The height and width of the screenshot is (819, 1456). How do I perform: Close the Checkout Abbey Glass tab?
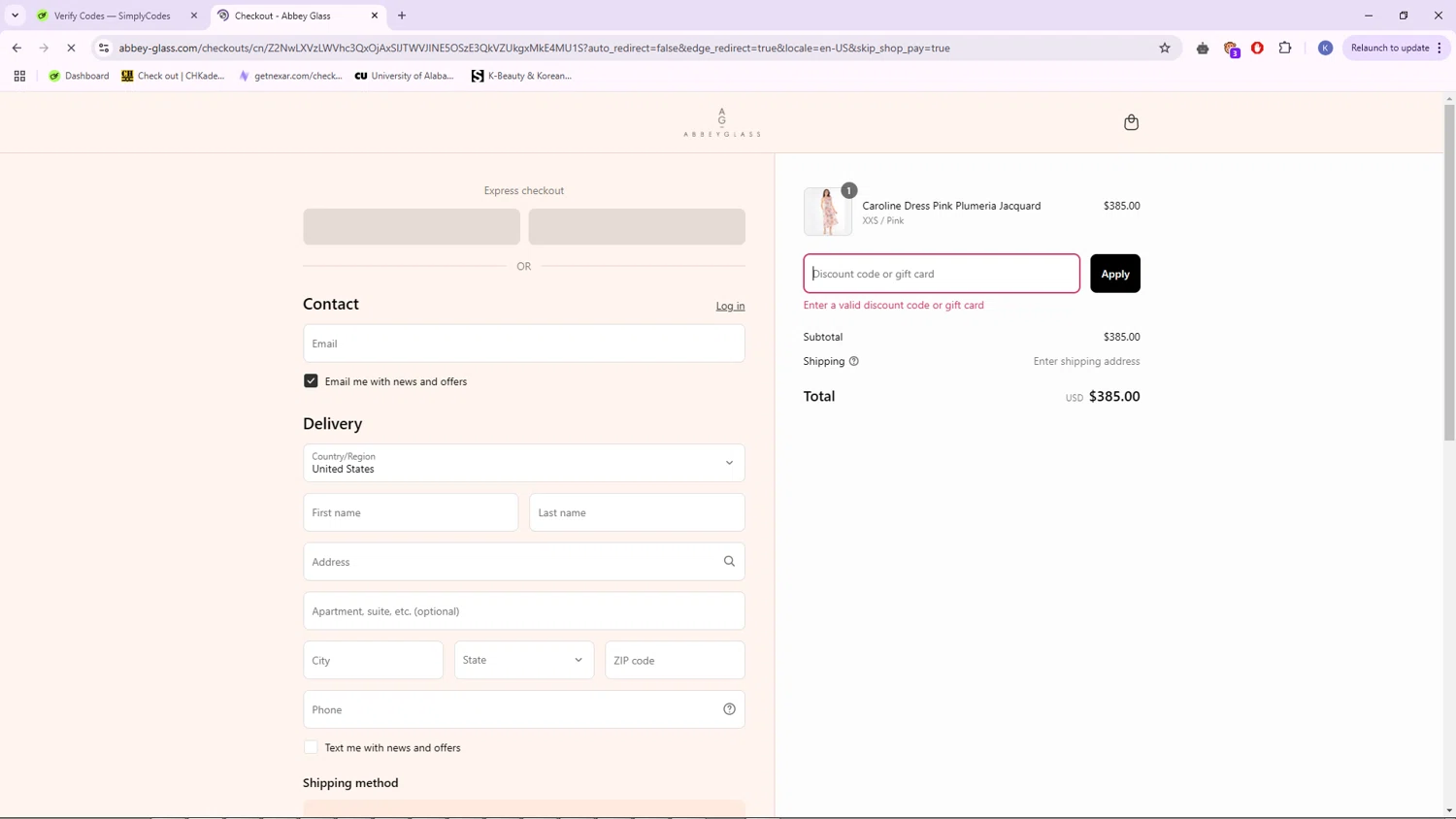[x=375, y=16]
